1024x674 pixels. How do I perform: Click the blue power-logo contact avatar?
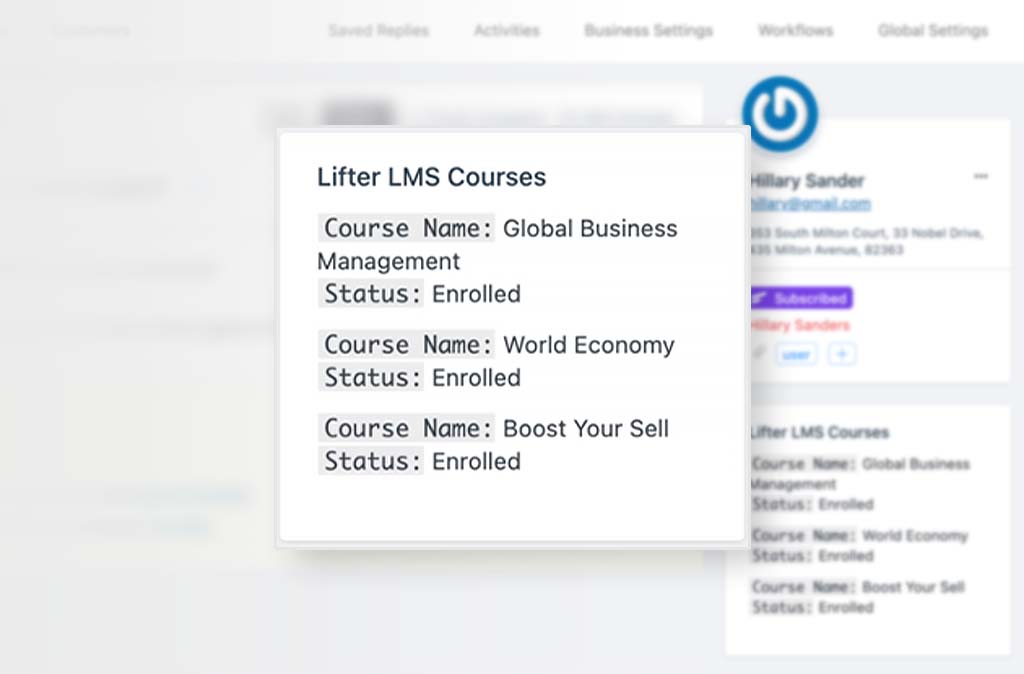click(x=779, y=114)
